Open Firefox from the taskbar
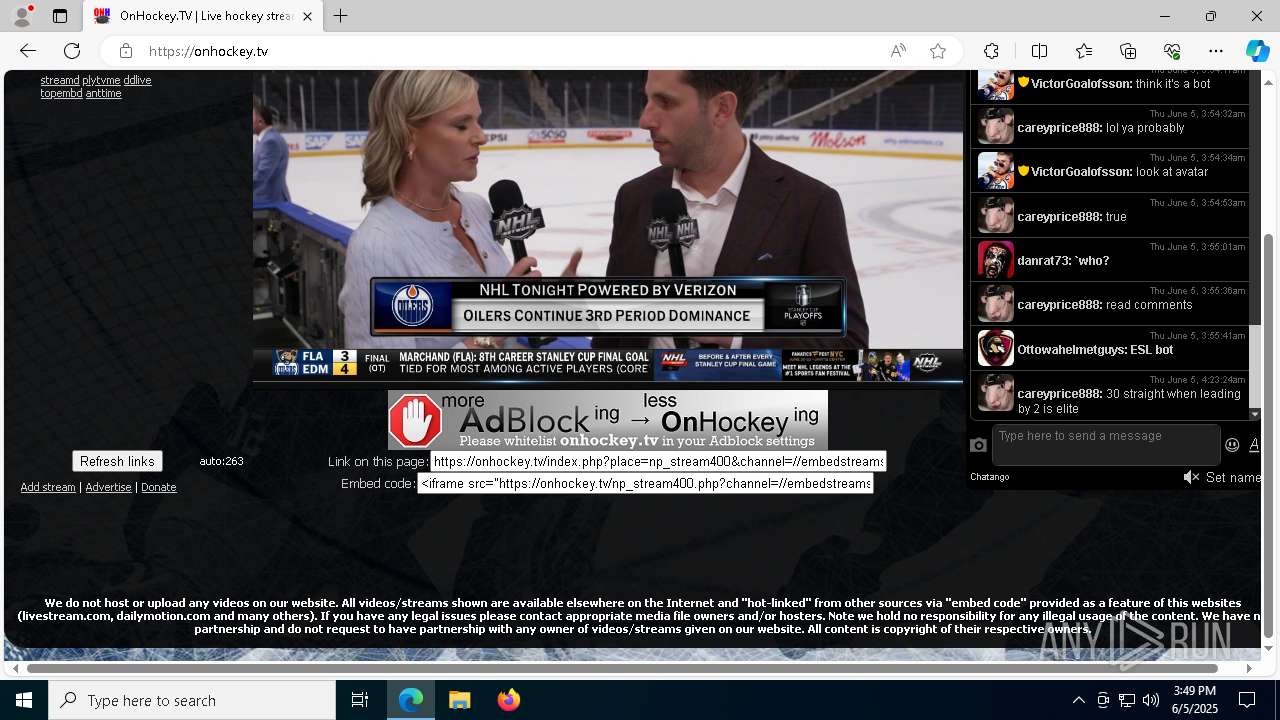Image resolution: width=1280 pixels, height=720 pixels. pos(509,700)
